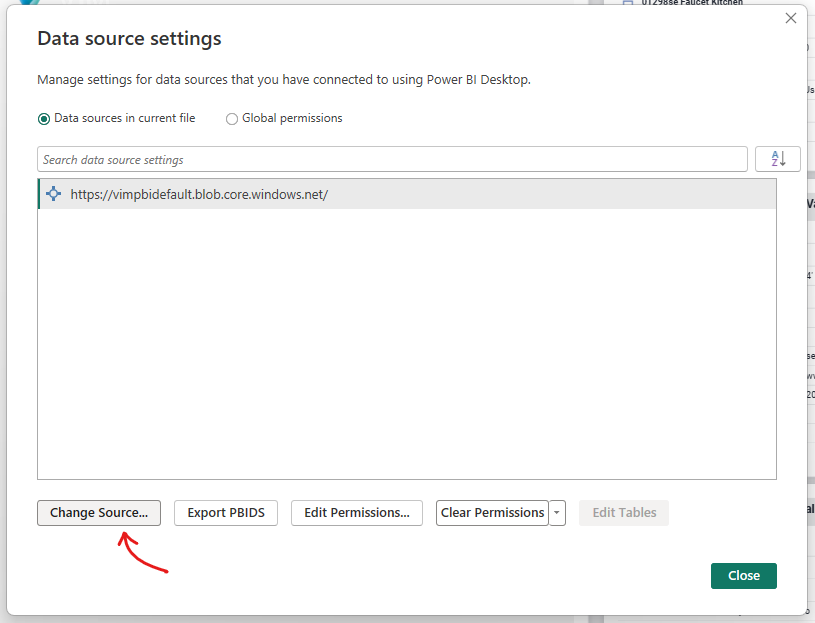Select 'Data sources in current file' radio
815x623 pixels.
coord(44,118)
